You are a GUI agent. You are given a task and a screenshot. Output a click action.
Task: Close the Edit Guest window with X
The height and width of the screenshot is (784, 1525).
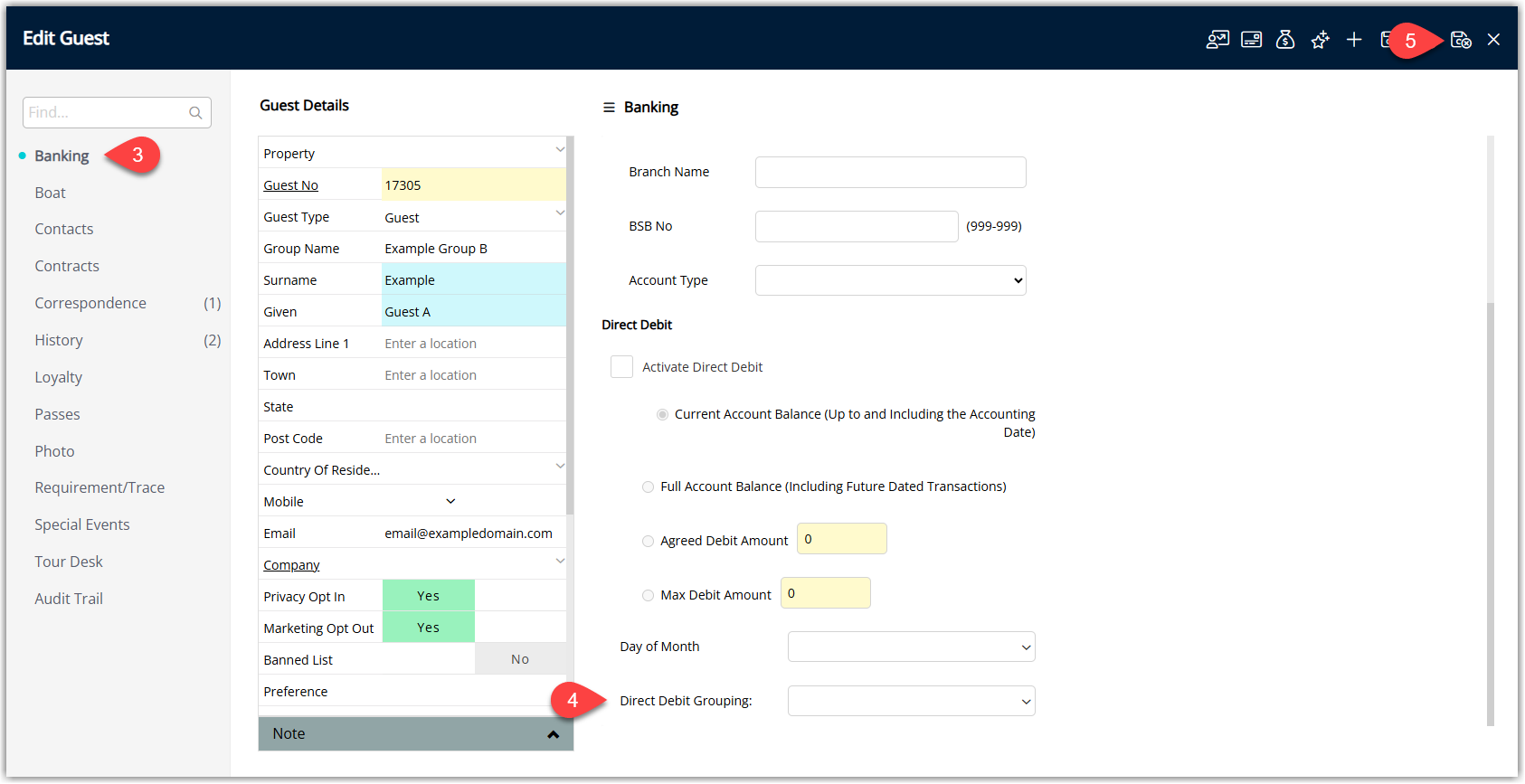pyautogui.click(x=1493, y=40)
